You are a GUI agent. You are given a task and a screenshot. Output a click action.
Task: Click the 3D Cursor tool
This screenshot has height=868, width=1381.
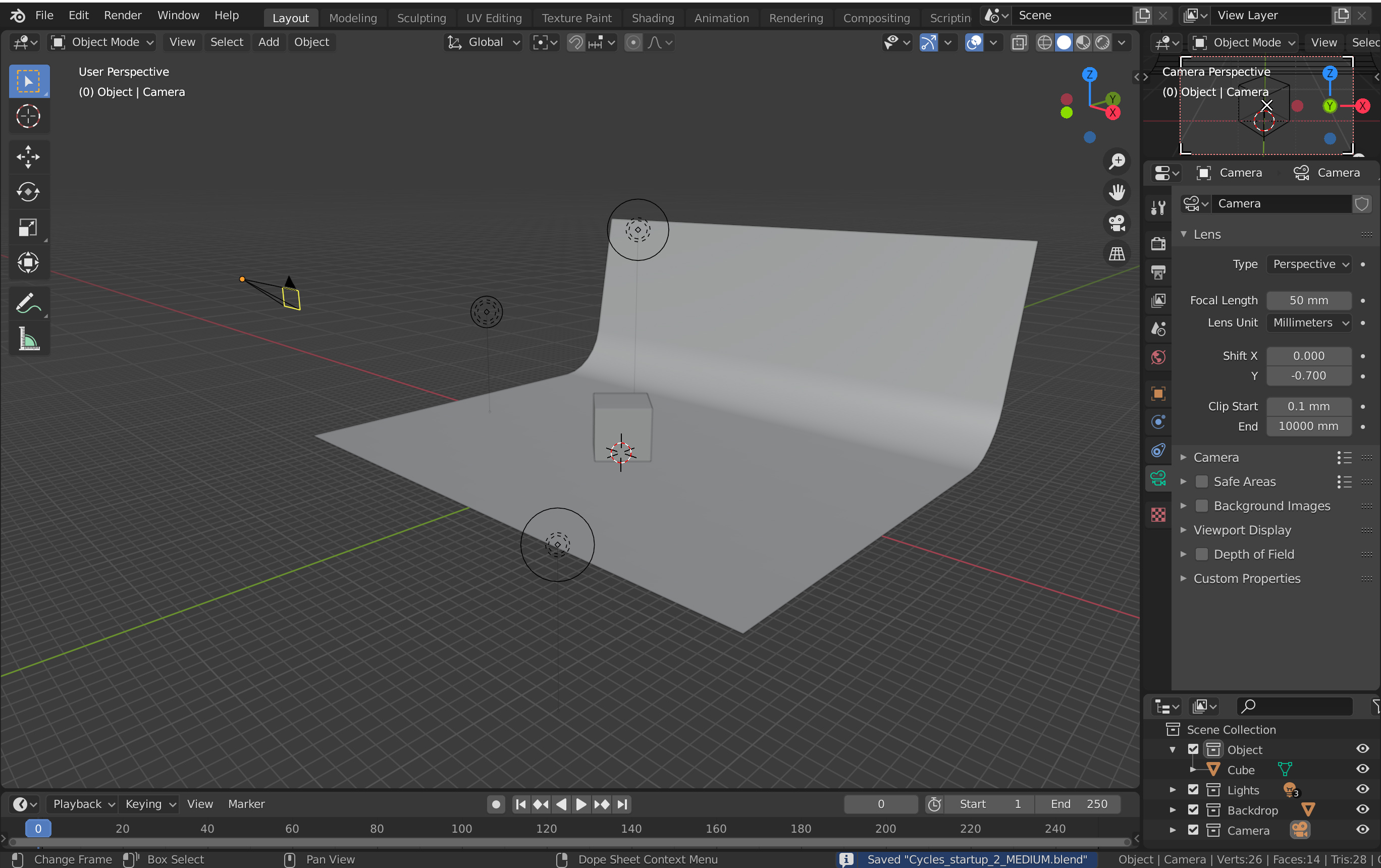click(x=28, y=117)
